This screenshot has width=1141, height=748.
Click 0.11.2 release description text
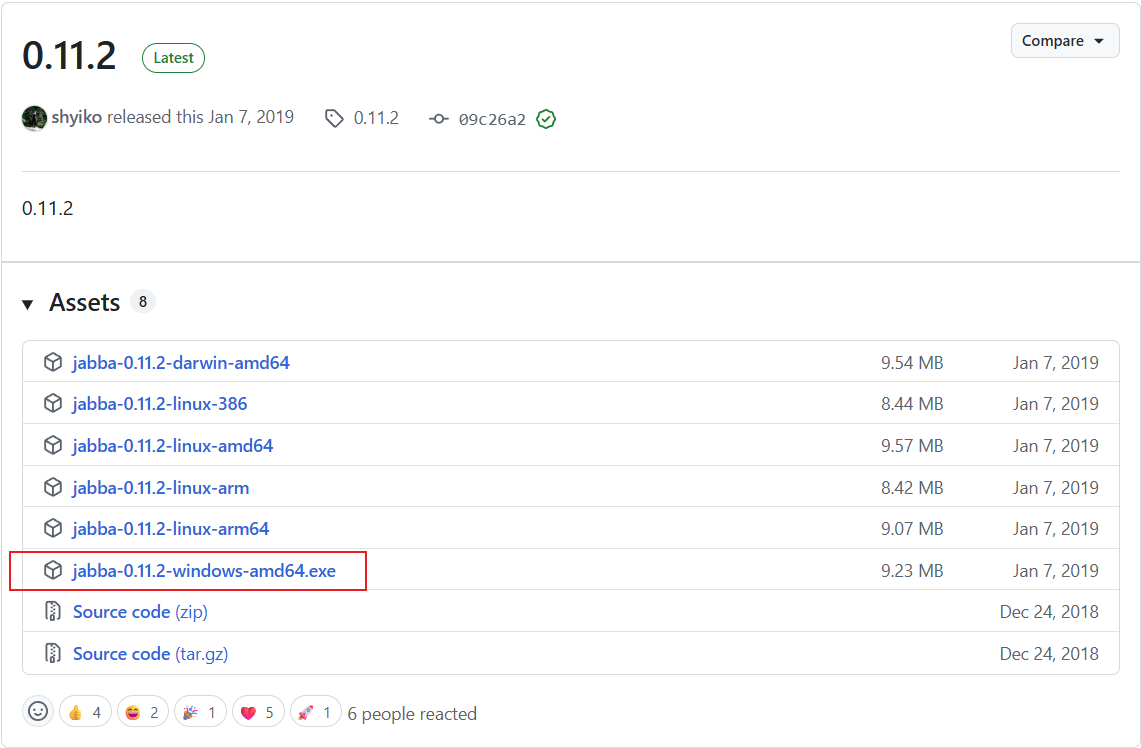pyautogui.click(x=47, y=209)
